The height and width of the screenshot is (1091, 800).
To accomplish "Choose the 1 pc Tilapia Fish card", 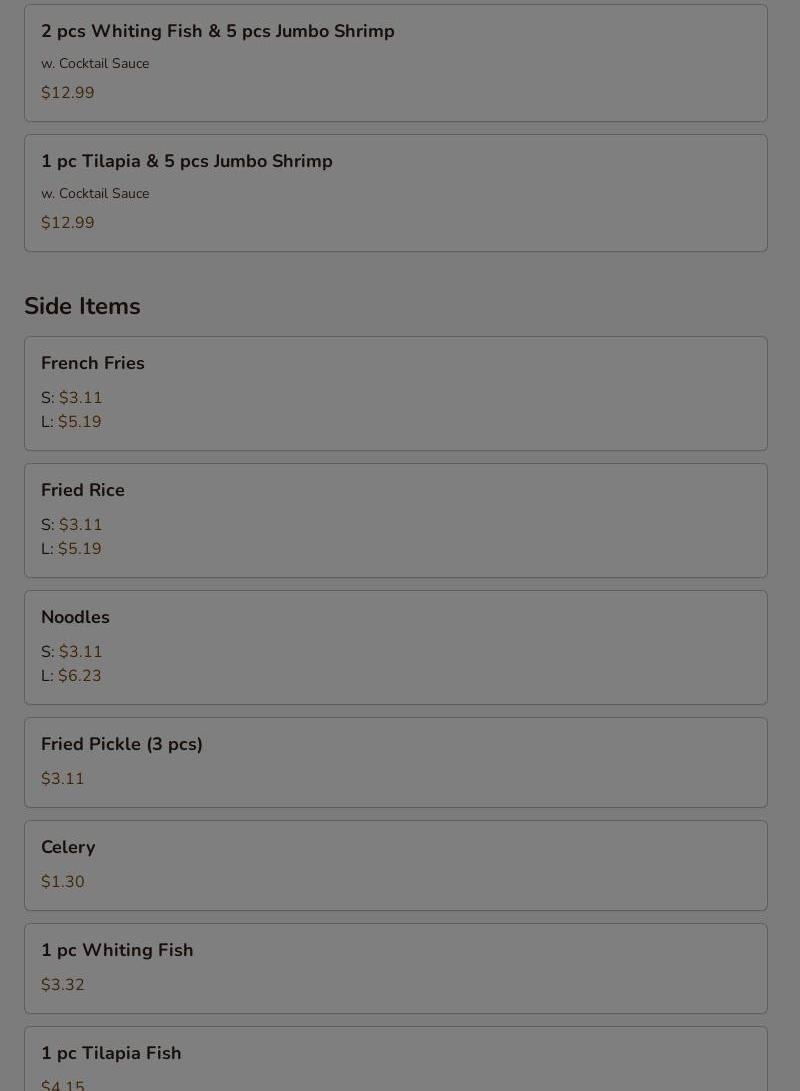I will [396, 1059].
